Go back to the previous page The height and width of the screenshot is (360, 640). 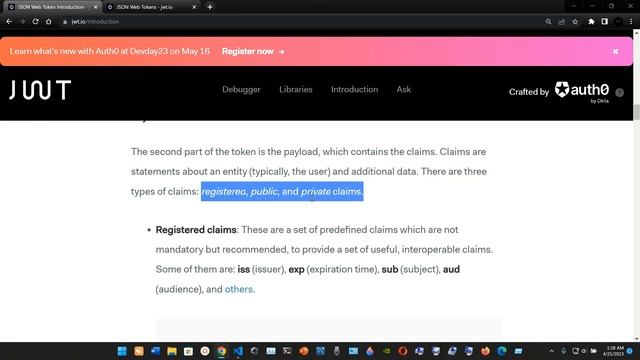tap(9, 22)
